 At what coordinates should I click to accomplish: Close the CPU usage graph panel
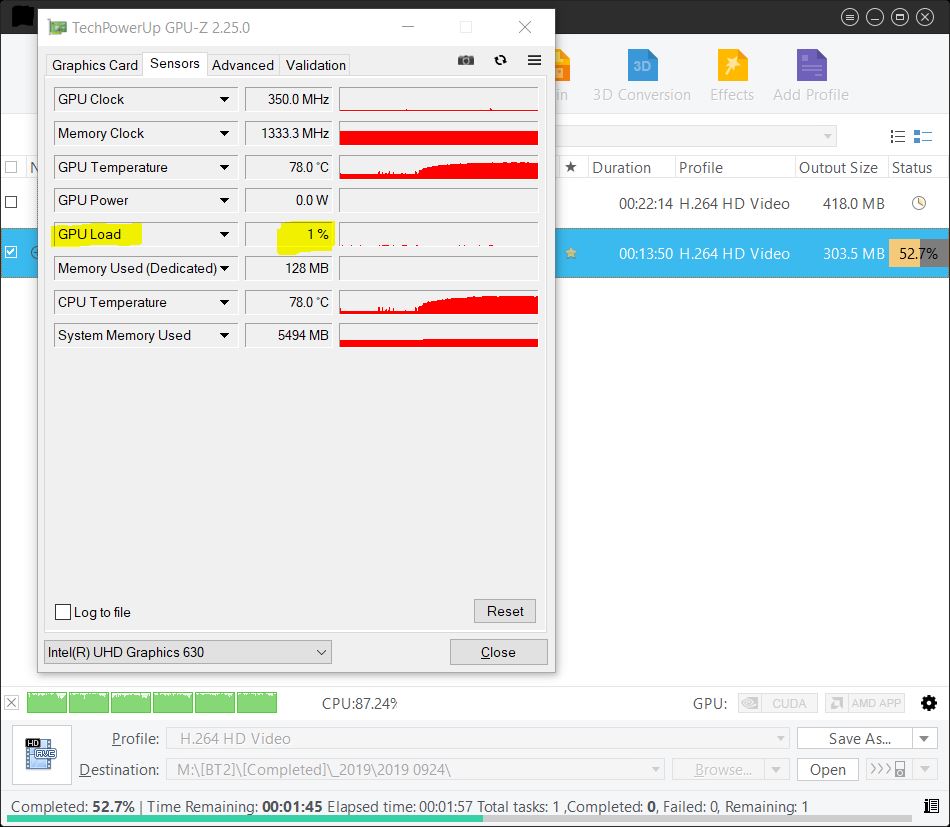tap(12, 703)
